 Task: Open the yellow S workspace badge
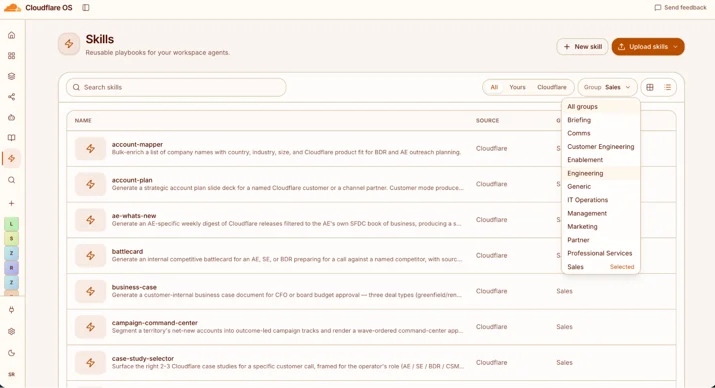click(x=11, y=238)
